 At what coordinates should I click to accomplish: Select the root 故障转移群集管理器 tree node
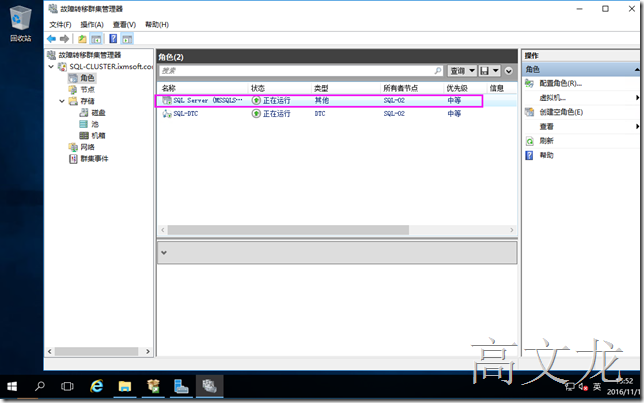[90, 55]
